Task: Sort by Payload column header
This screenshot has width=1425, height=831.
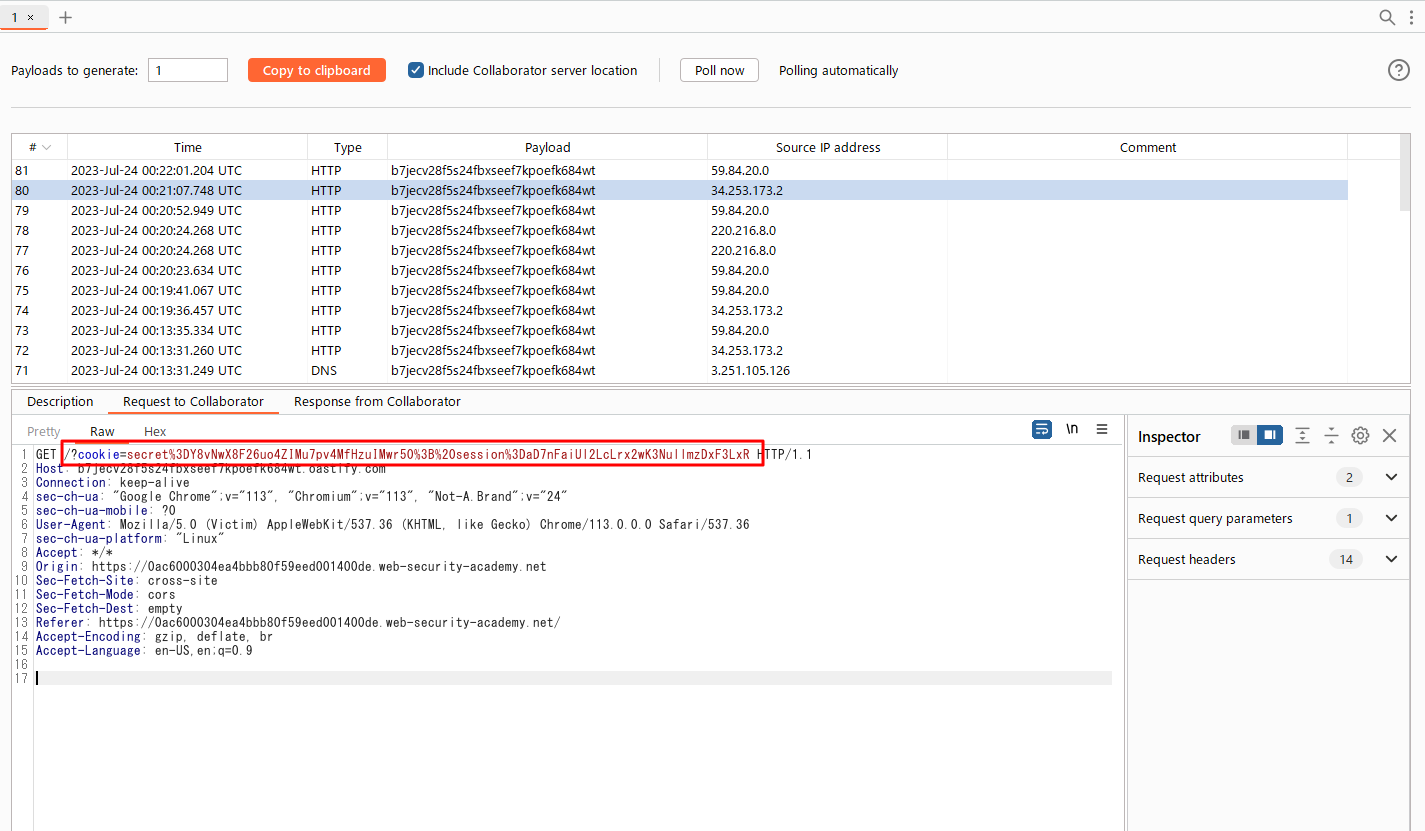Action: point(548,147)
